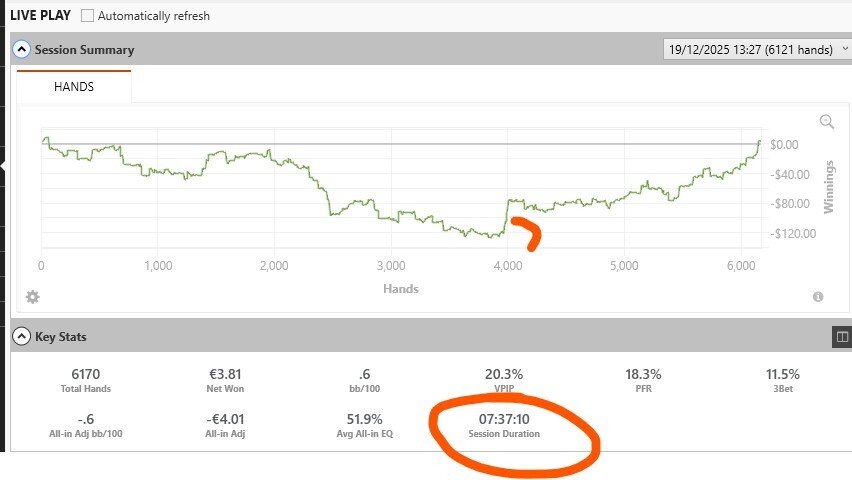
Task: Click the LIVE PLAY heading
Action: pyautogui.click(x=39, y=16)
